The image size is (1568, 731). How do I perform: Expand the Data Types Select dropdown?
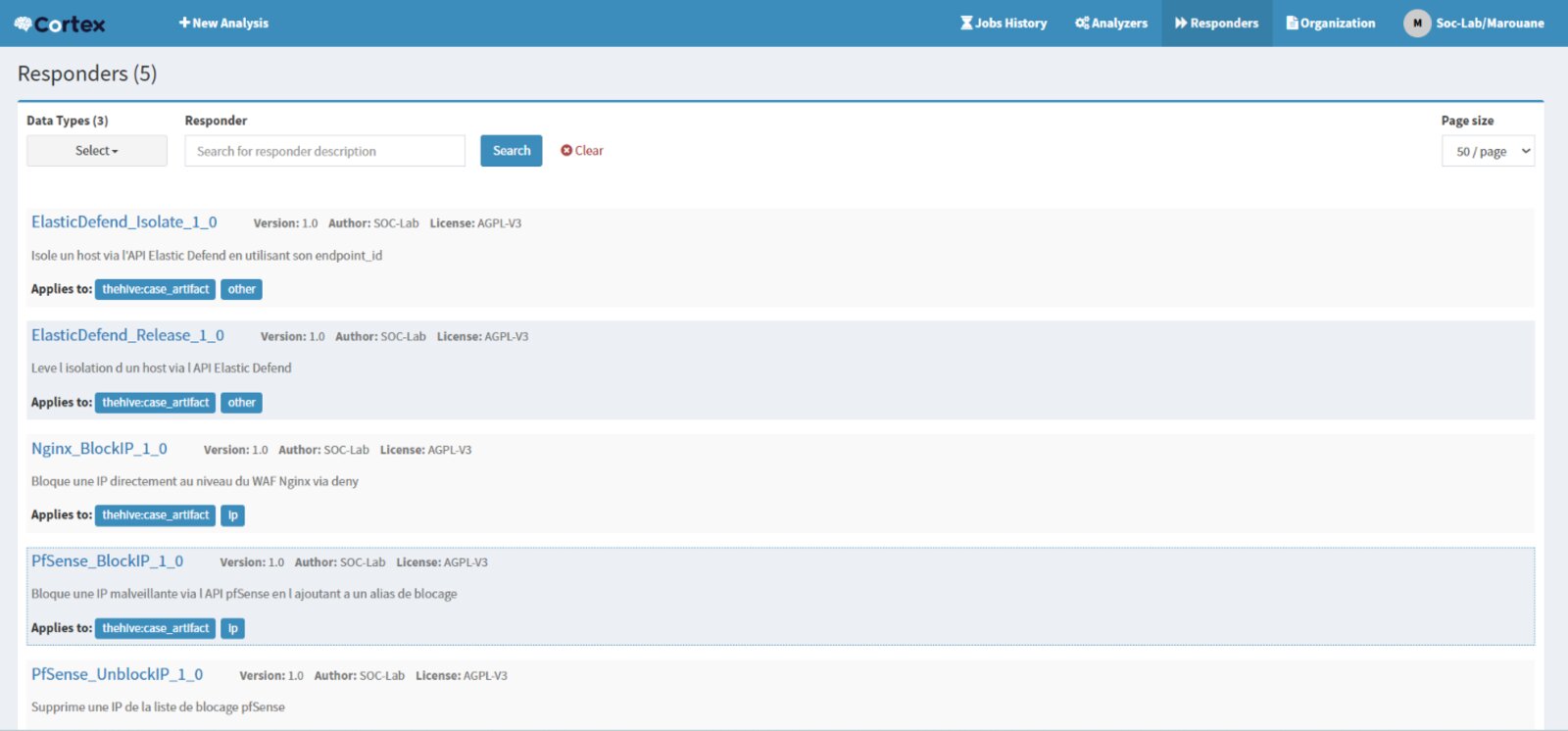click(x=97, y=151)
